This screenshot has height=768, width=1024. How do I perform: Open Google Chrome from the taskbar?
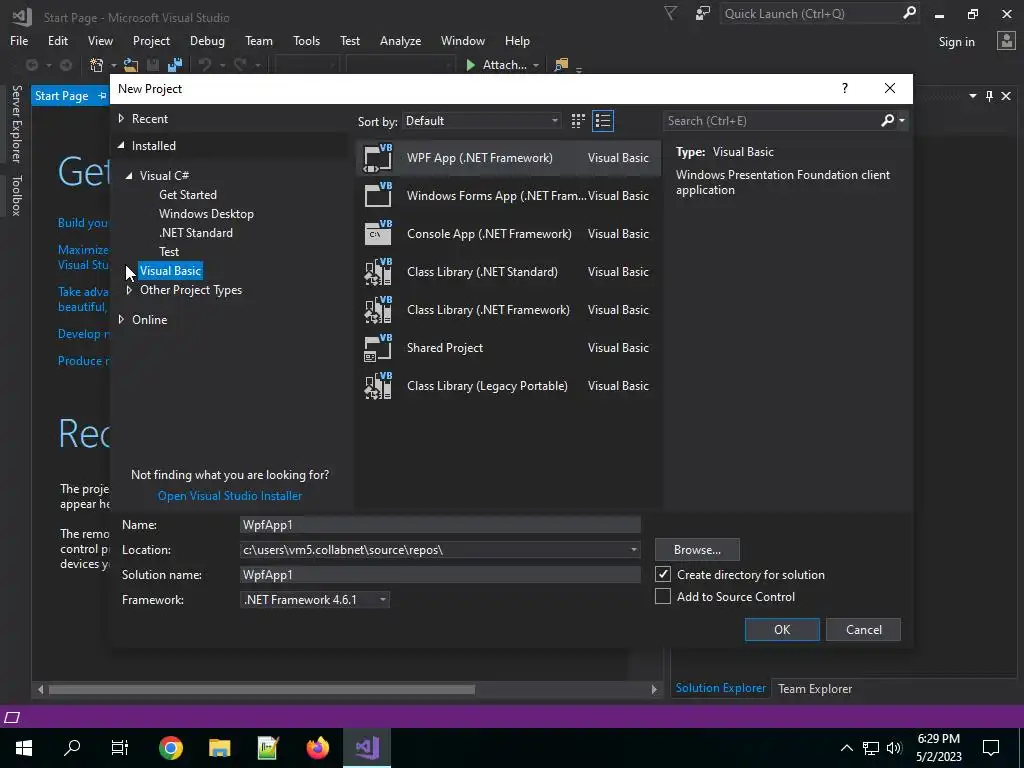point(170,748)
